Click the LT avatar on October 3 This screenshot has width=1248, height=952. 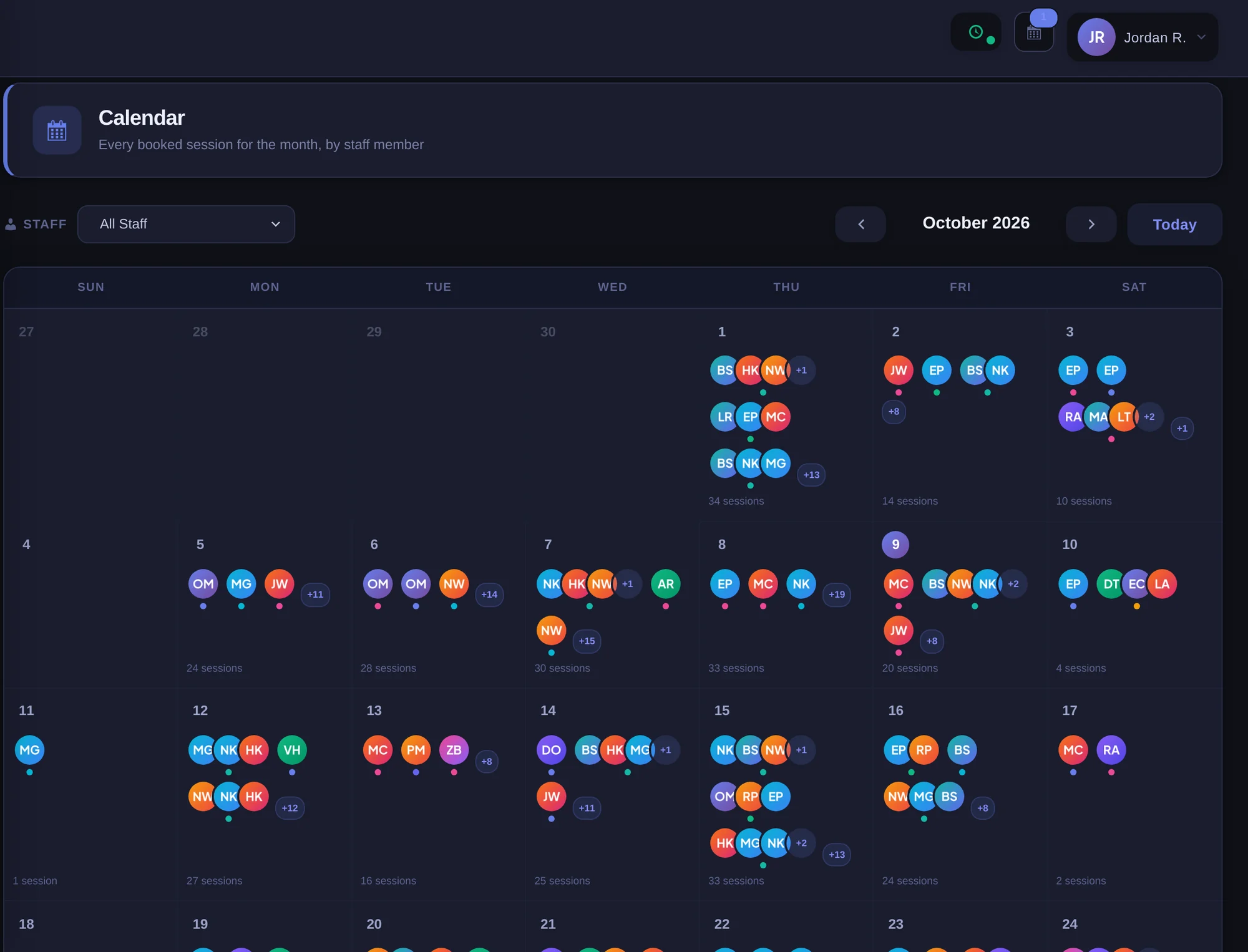(x=1124, y=417)
